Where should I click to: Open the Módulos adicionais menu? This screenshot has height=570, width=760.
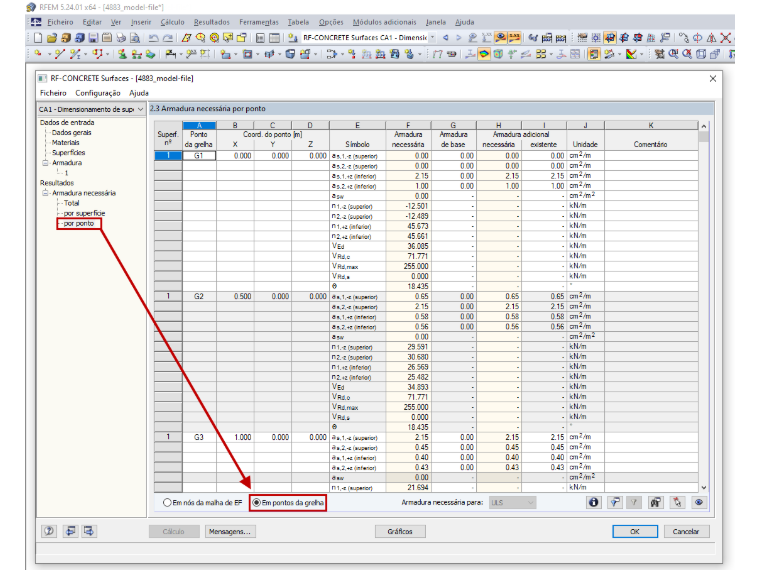pyautogui.click(x=384, y=22)
